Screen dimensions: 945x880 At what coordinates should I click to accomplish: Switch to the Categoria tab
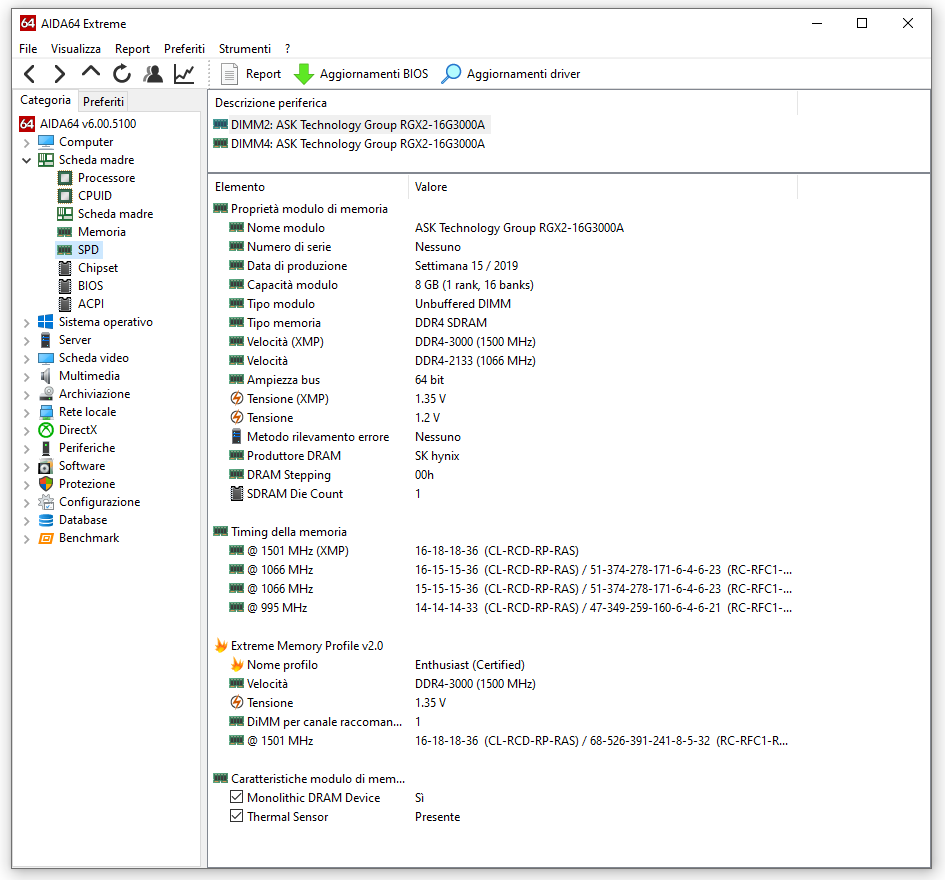[45, 100]
